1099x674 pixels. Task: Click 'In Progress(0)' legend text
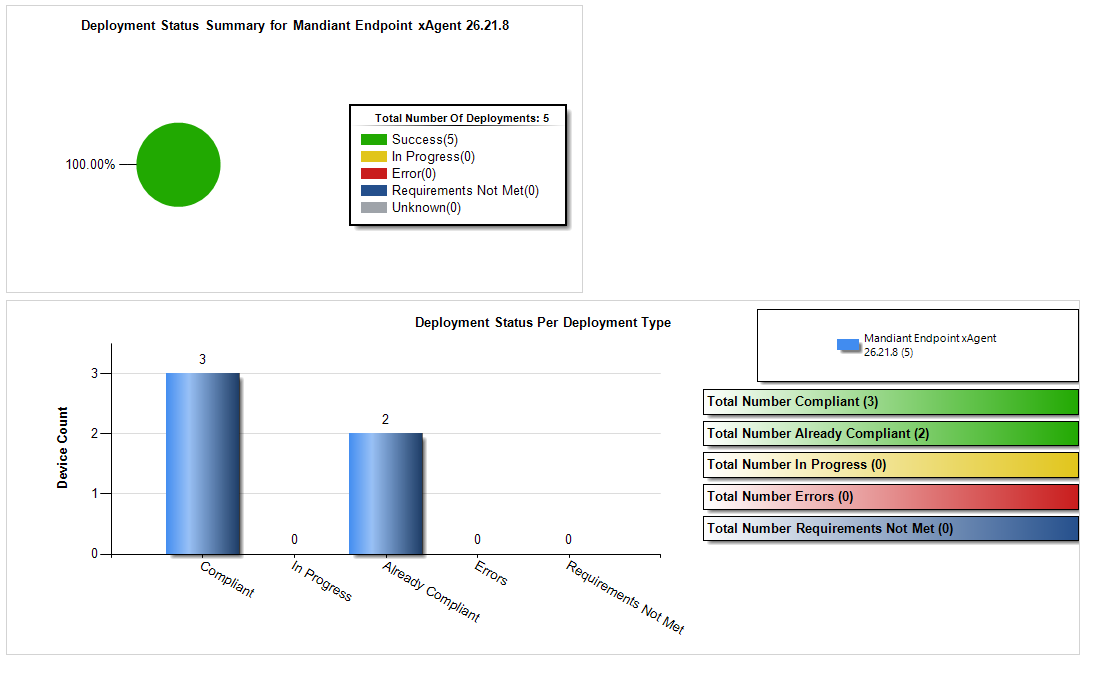433,156
